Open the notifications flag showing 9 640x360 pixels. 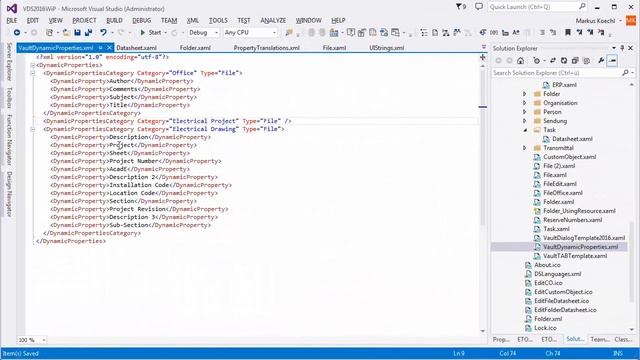click(461, 7)
